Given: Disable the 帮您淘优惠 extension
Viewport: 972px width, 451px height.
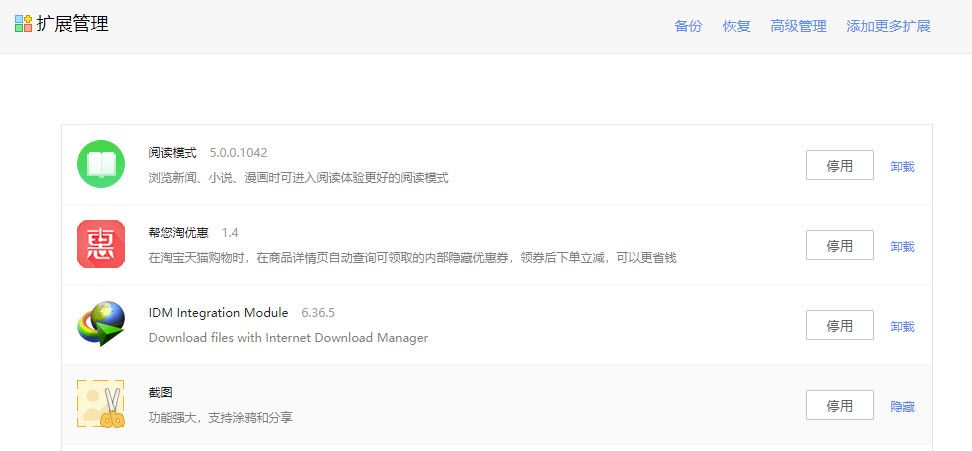Looking at the screenshot, I should point(839,246).
